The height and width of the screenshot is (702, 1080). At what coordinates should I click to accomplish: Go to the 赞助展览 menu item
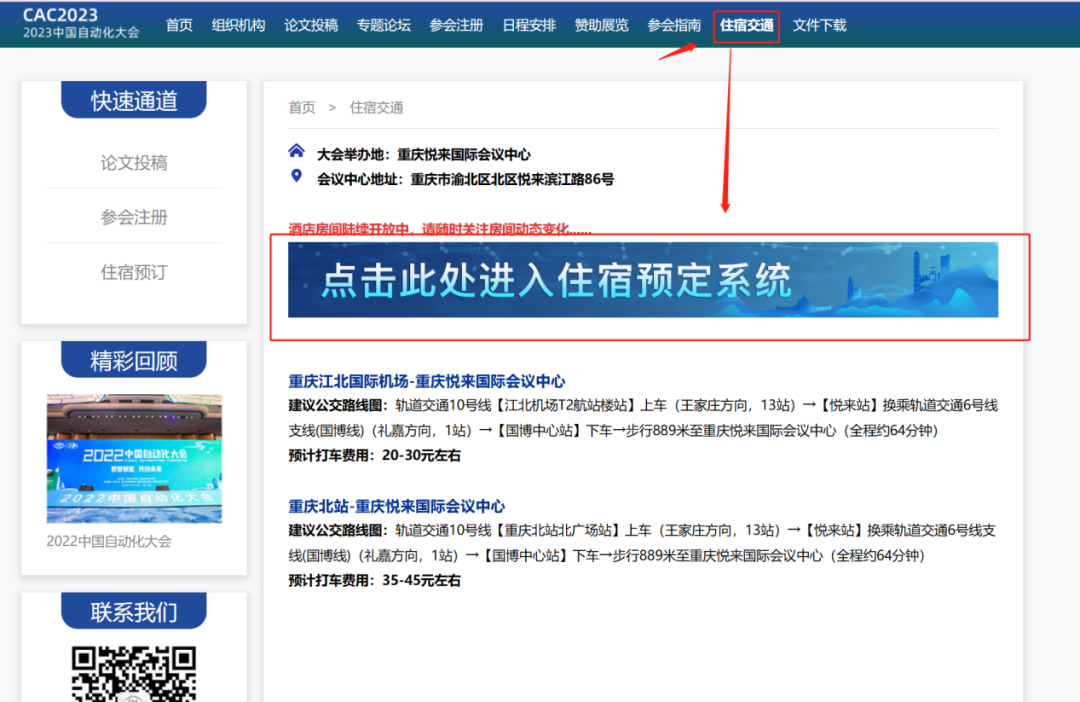pyautogui.click(x=602, y=26)
